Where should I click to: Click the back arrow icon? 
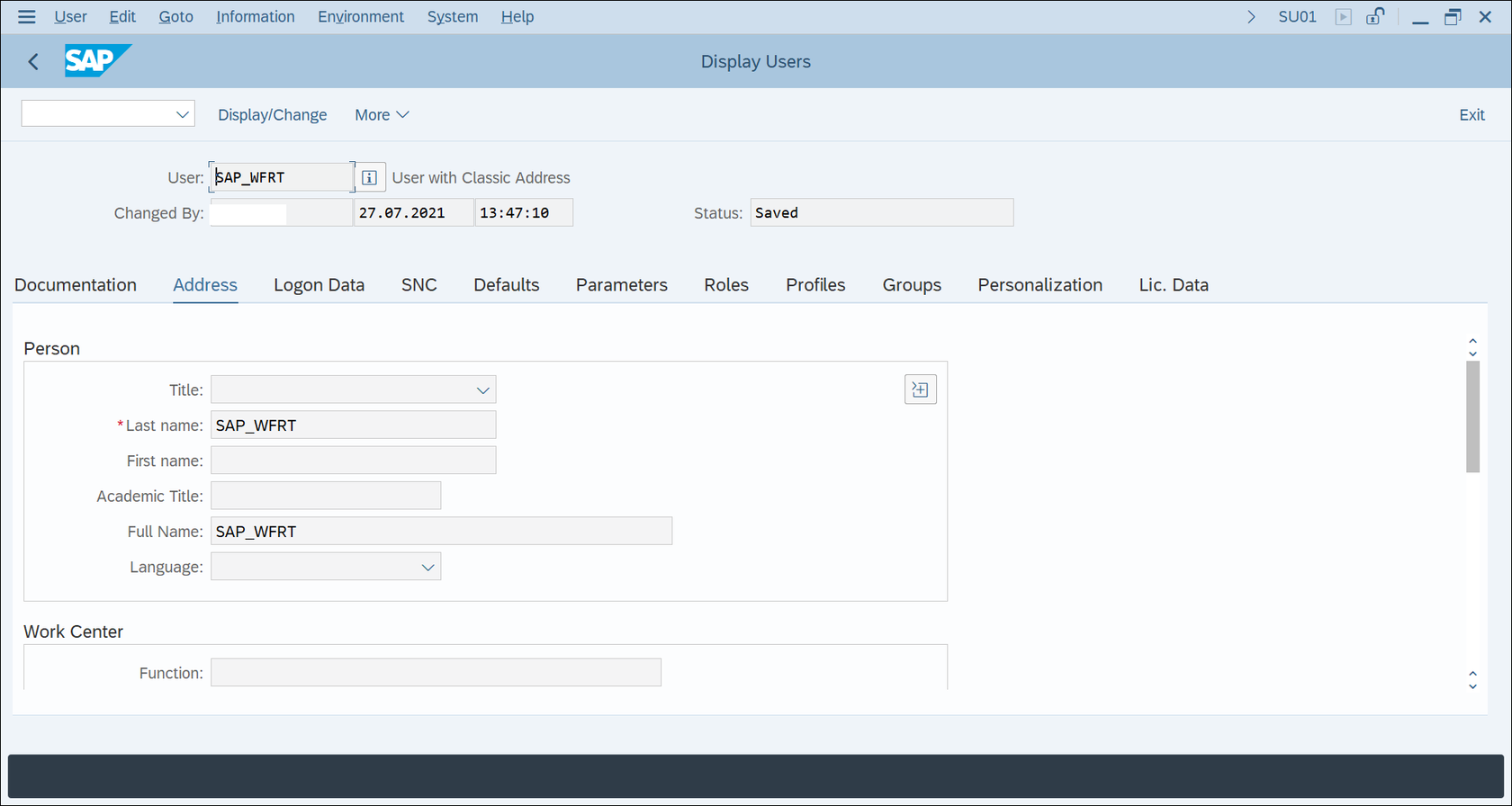pyautogui.click(x=33, y=61)
